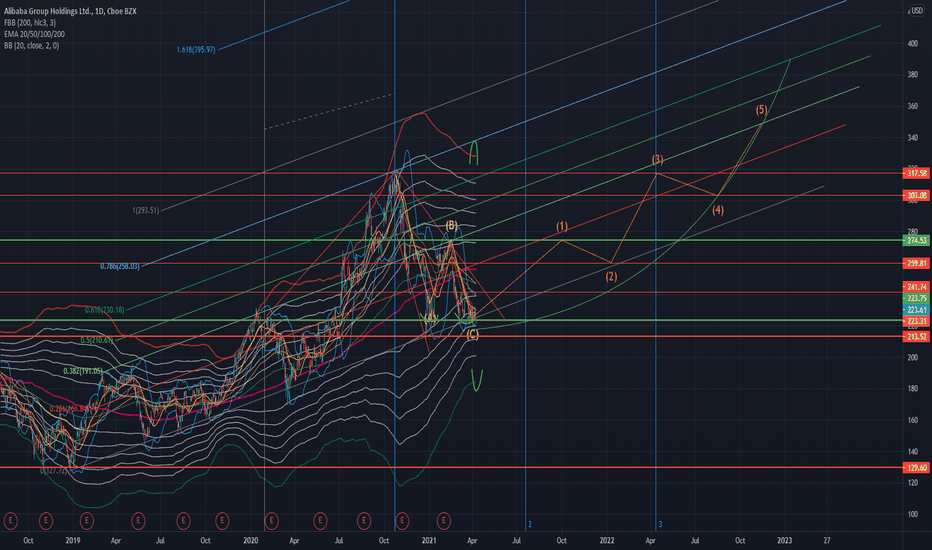
Task: Click the 2021 label on the time axis
Action: pos(429,540)
